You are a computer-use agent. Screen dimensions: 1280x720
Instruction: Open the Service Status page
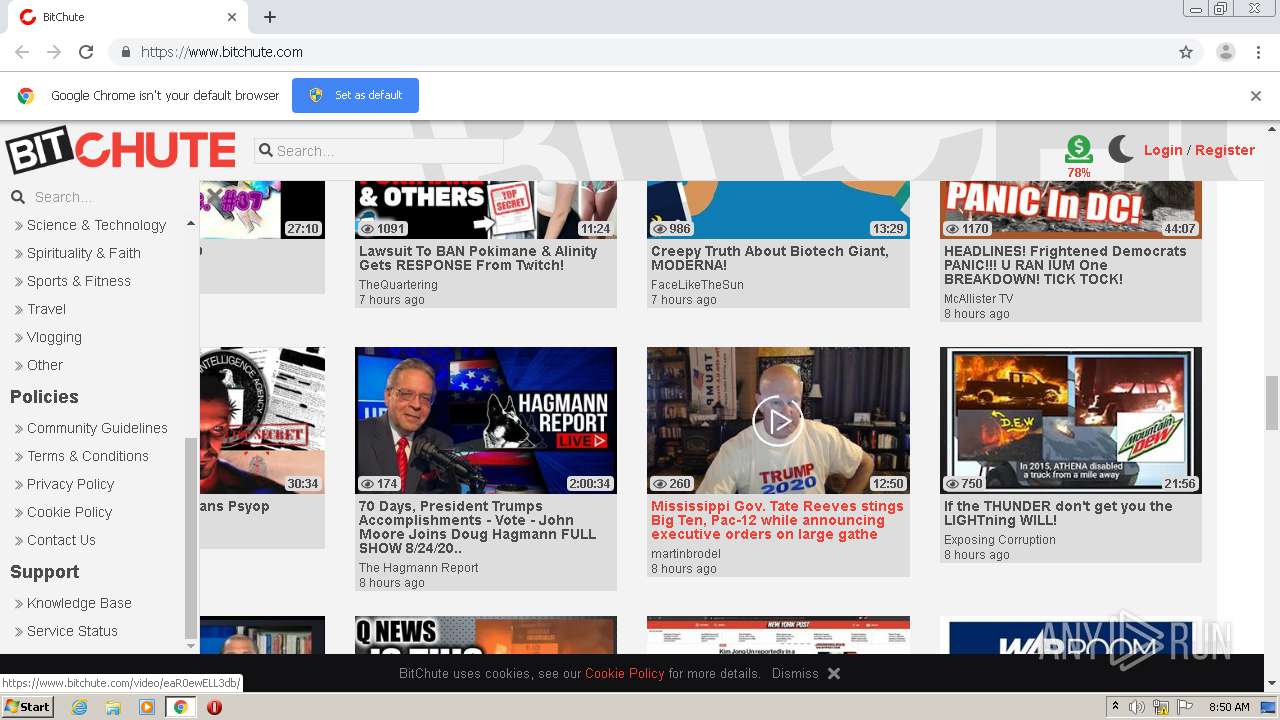pyautogui.click(x=72, y=631)
